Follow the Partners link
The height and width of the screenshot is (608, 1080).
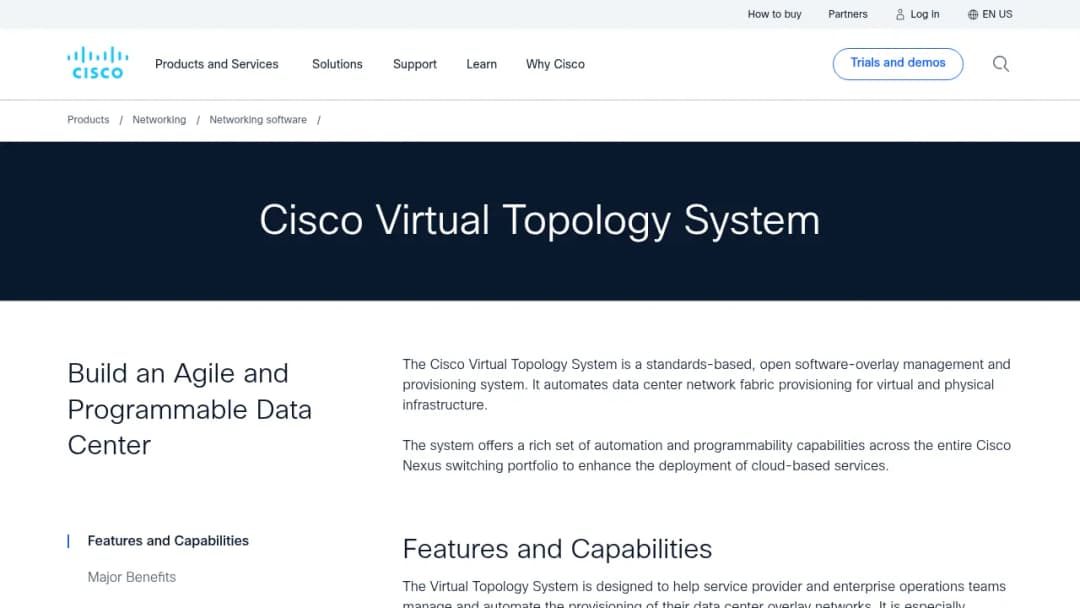(847, 14)
